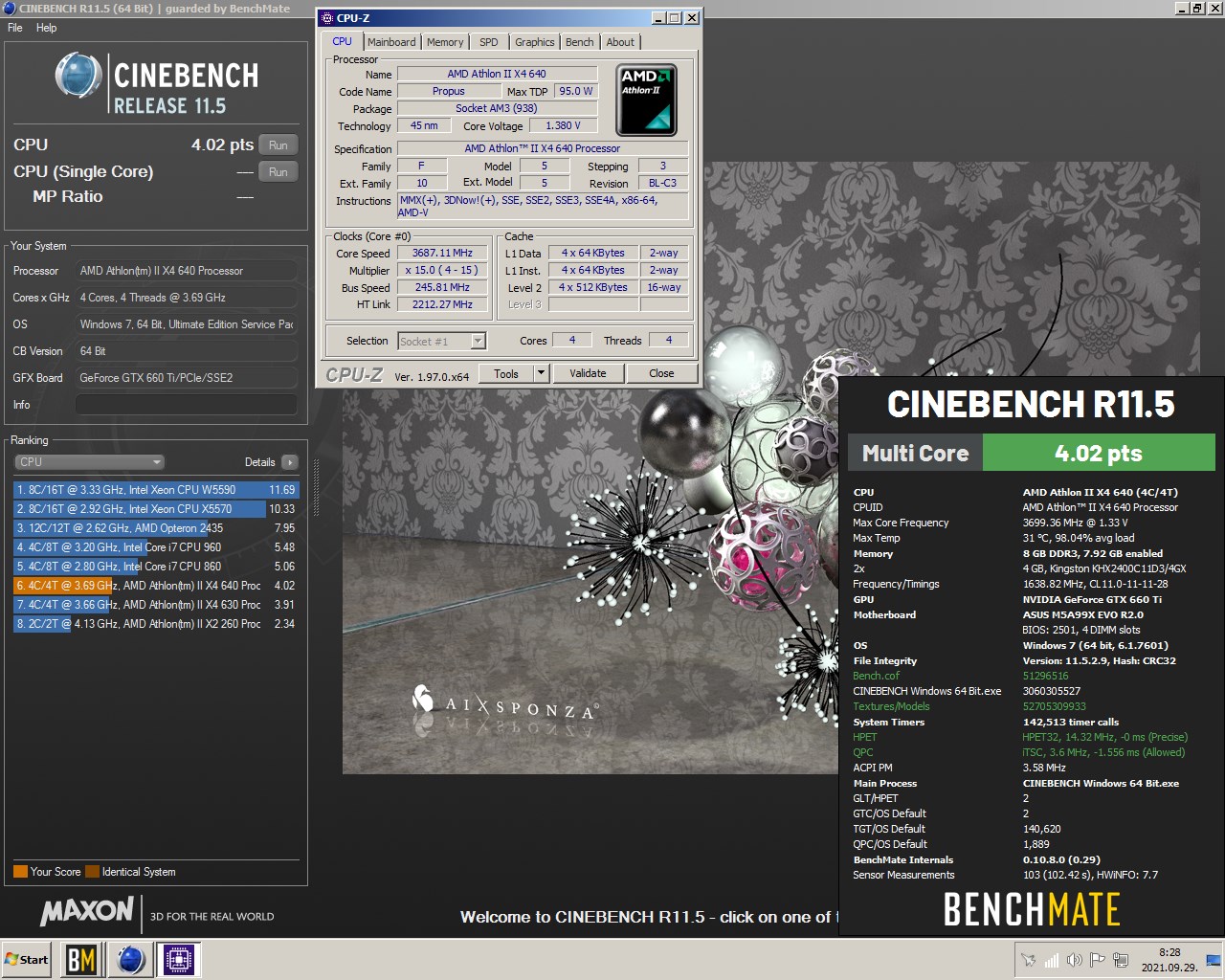Click the Processor field in Your System

[x=187, y=271]
